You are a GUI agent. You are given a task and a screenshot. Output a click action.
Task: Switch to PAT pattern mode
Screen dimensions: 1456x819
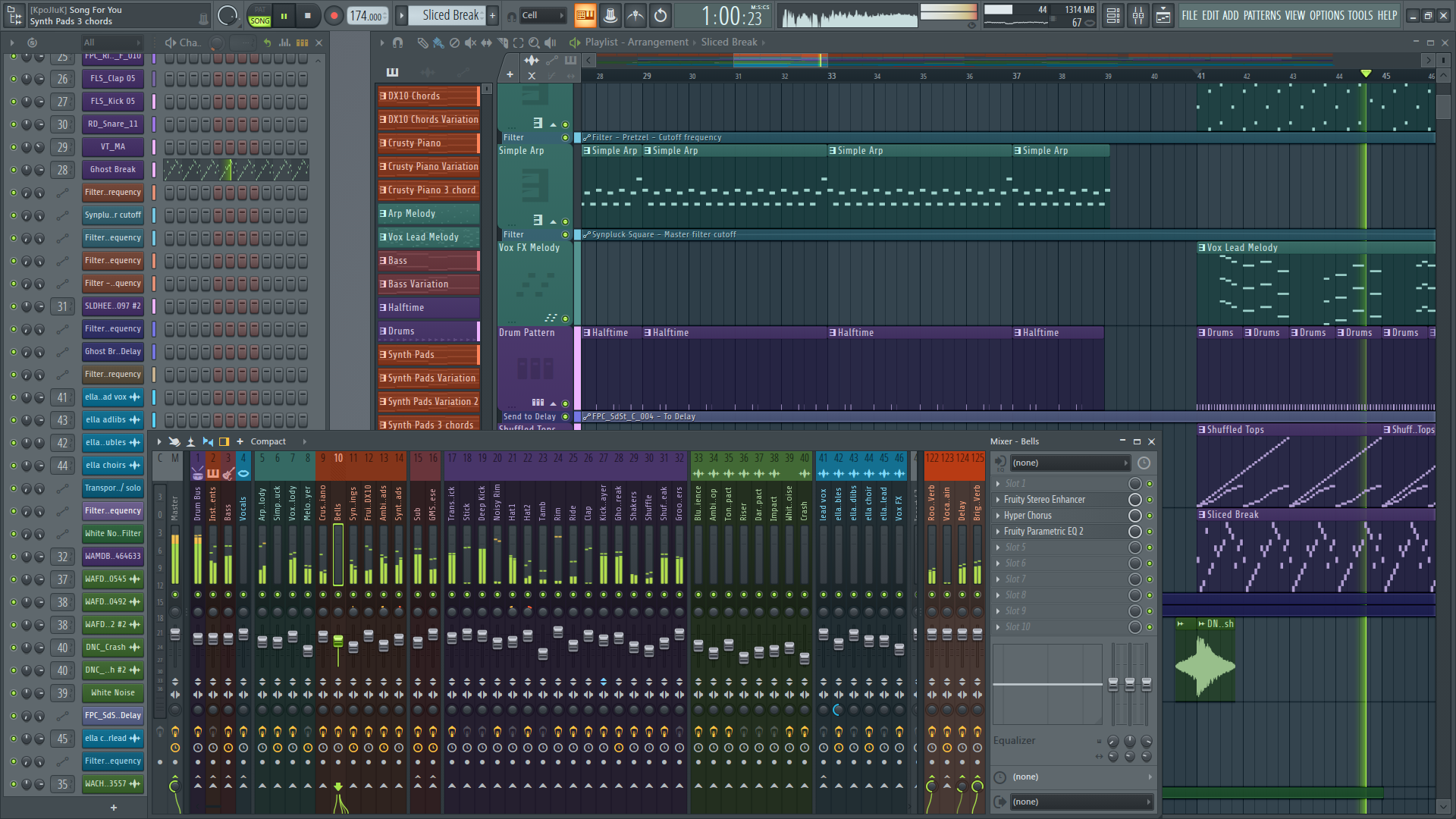click(x=260, y=10)
